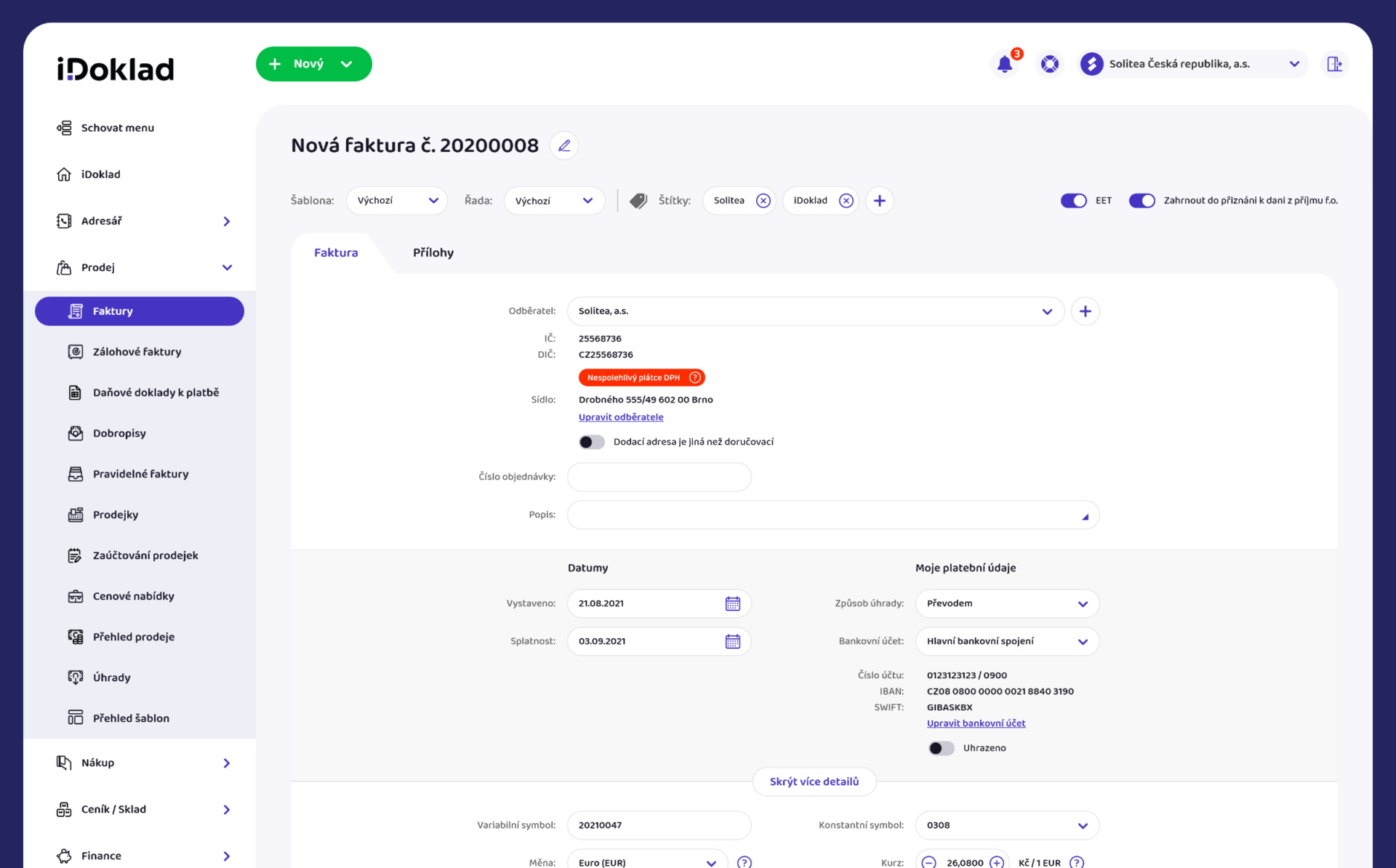Screen dimensions: 1396x868
Task: Click Upravit bankovní účet link
Action: [x=976, y=723]
